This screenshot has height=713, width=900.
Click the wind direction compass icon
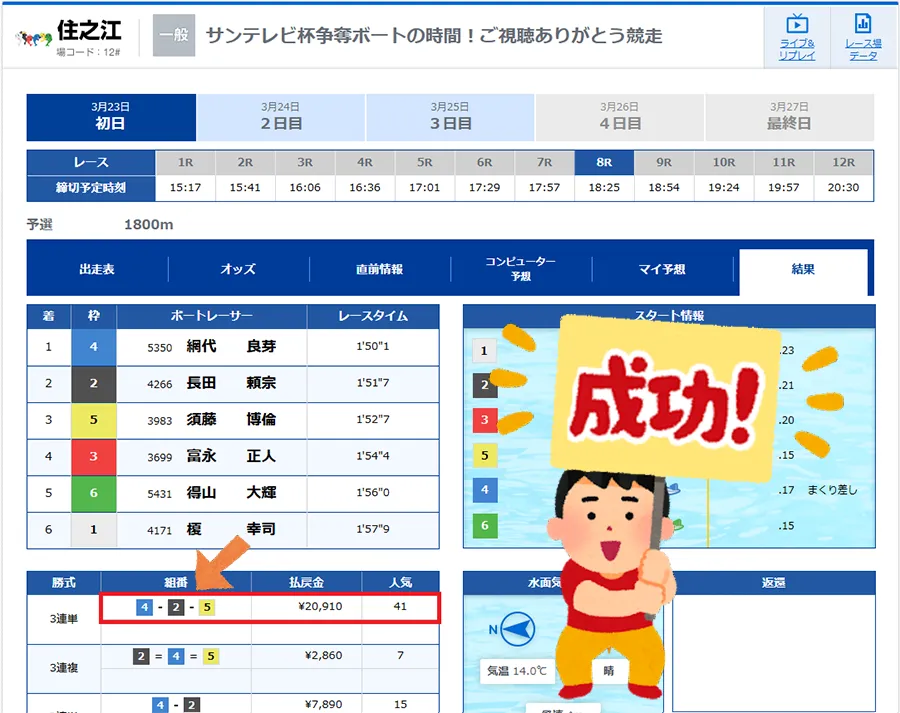pos(515,631)
